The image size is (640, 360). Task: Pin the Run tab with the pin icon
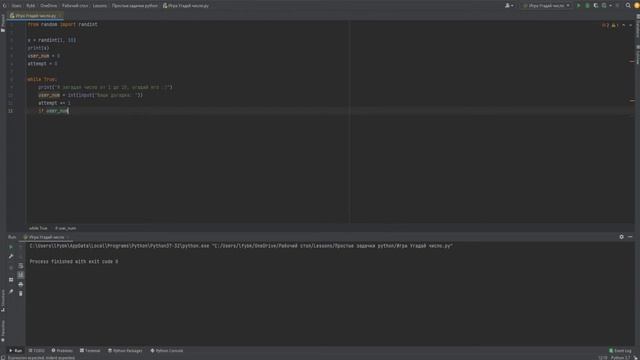(11, 291)
